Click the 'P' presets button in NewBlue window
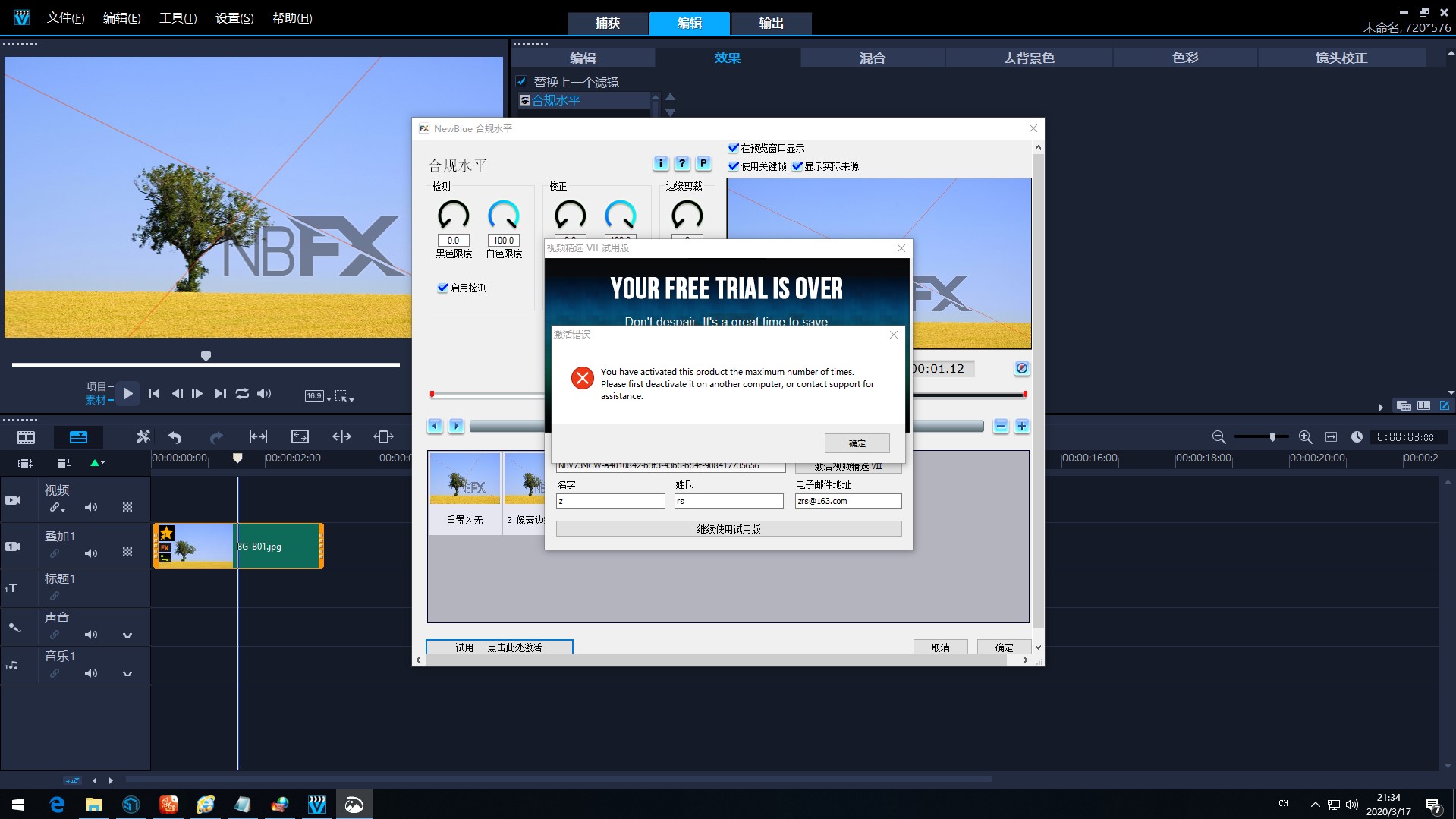The width and height of the screenshot is (1456, 819). pyautogui.click(x=703, y=163)
